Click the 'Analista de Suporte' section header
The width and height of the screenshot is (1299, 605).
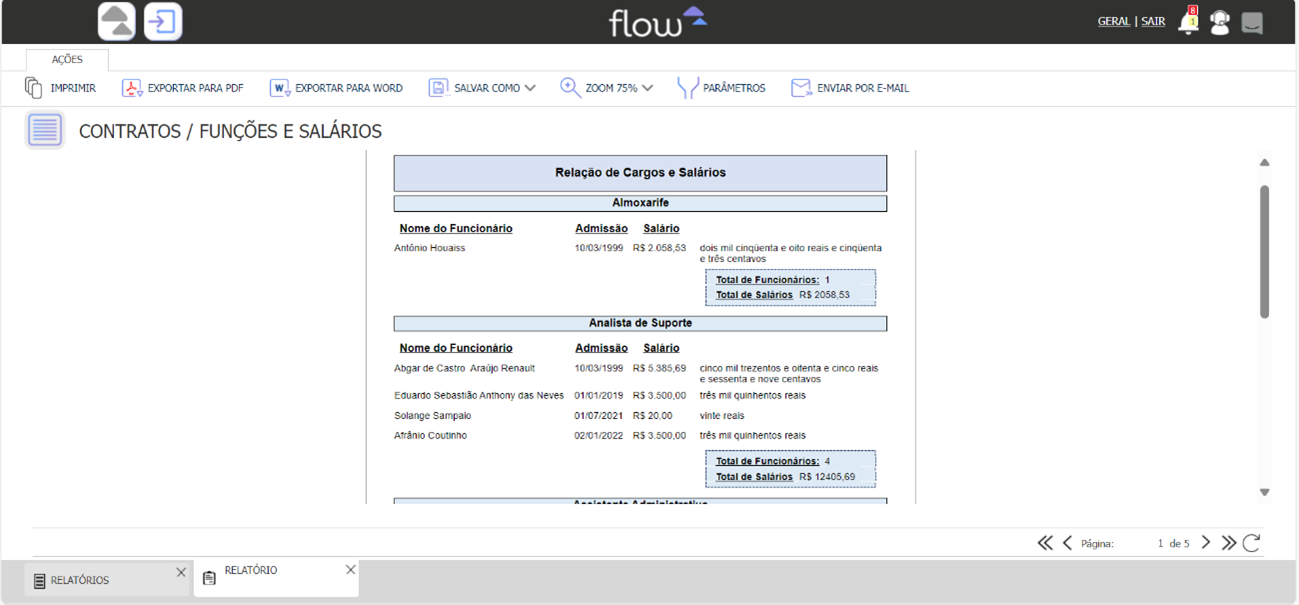[640, 323]
